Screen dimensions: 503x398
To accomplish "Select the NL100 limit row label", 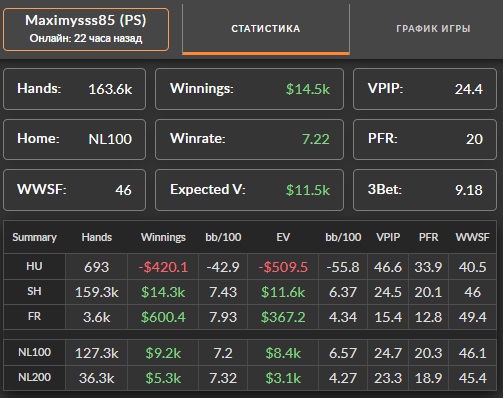I will 34,352.
